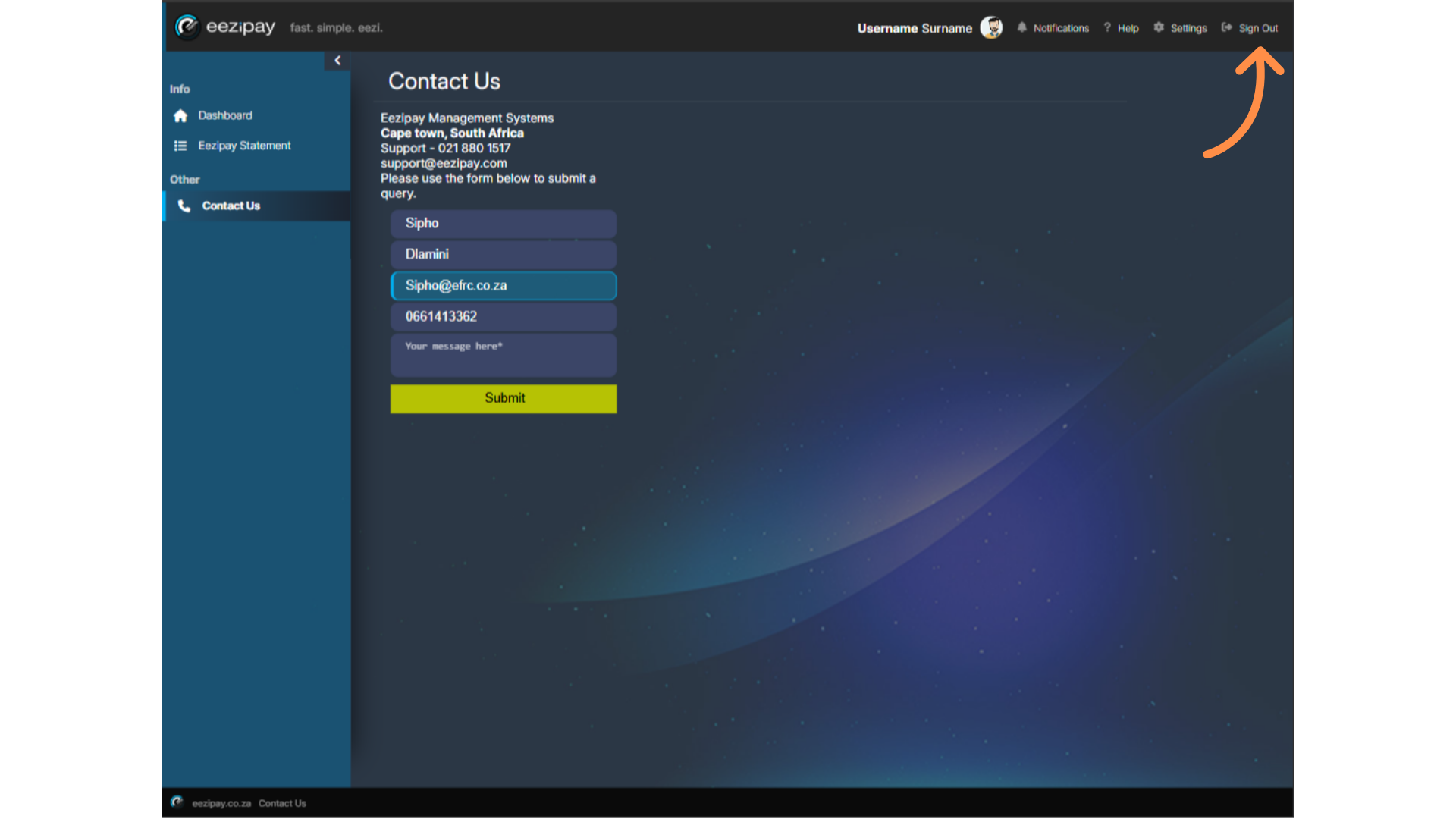Click the Contact Us page heading

[444, 81]
